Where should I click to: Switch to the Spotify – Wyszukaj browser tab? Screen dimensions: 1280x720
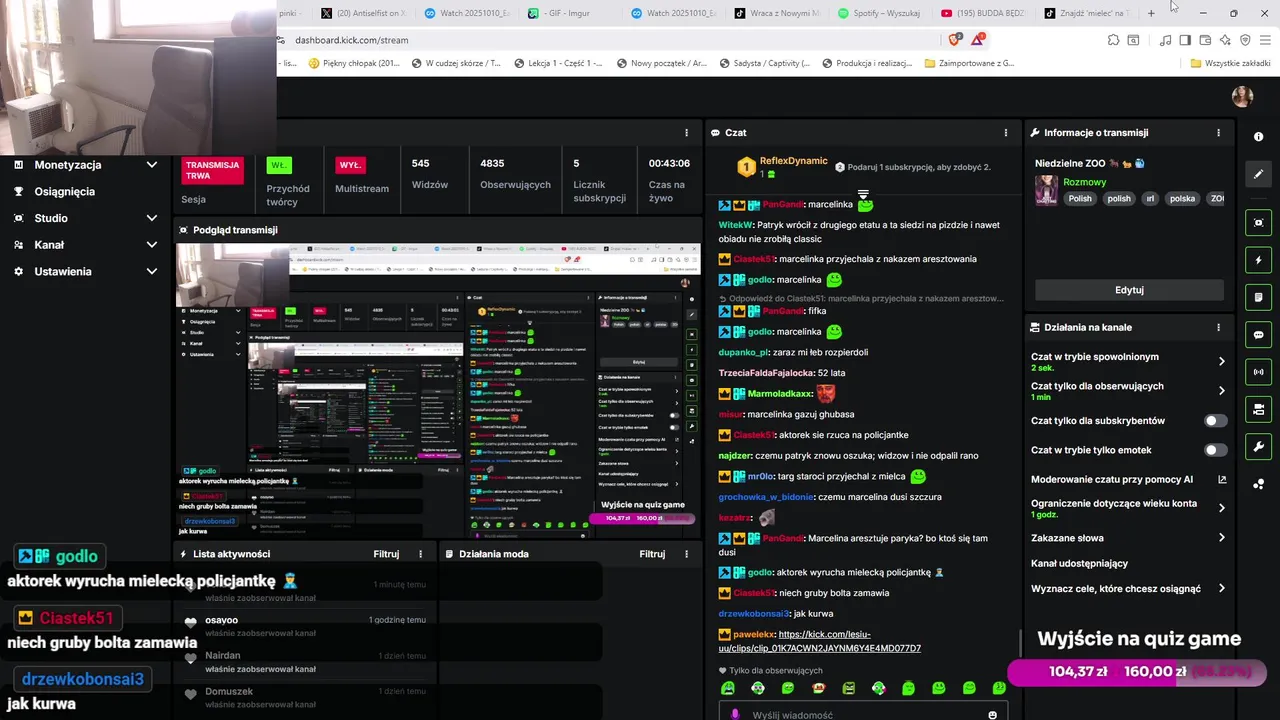coord(880,13)
